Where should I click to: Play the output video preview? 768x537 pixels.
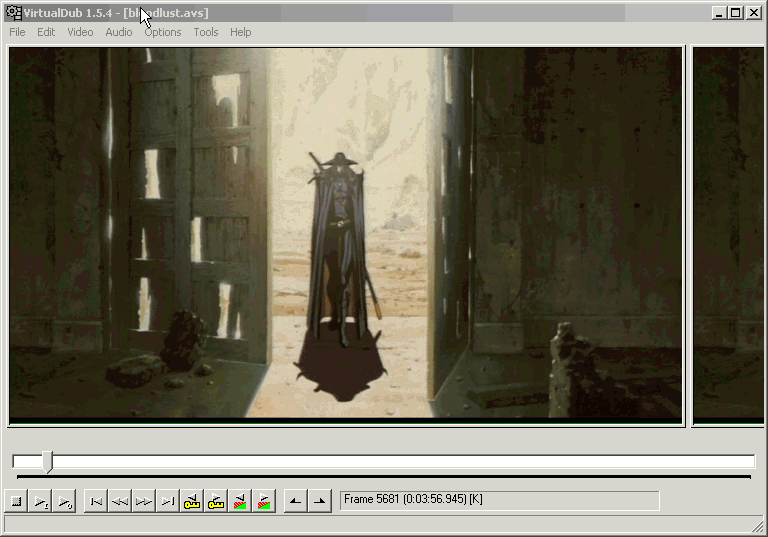[x=65, y=501]
